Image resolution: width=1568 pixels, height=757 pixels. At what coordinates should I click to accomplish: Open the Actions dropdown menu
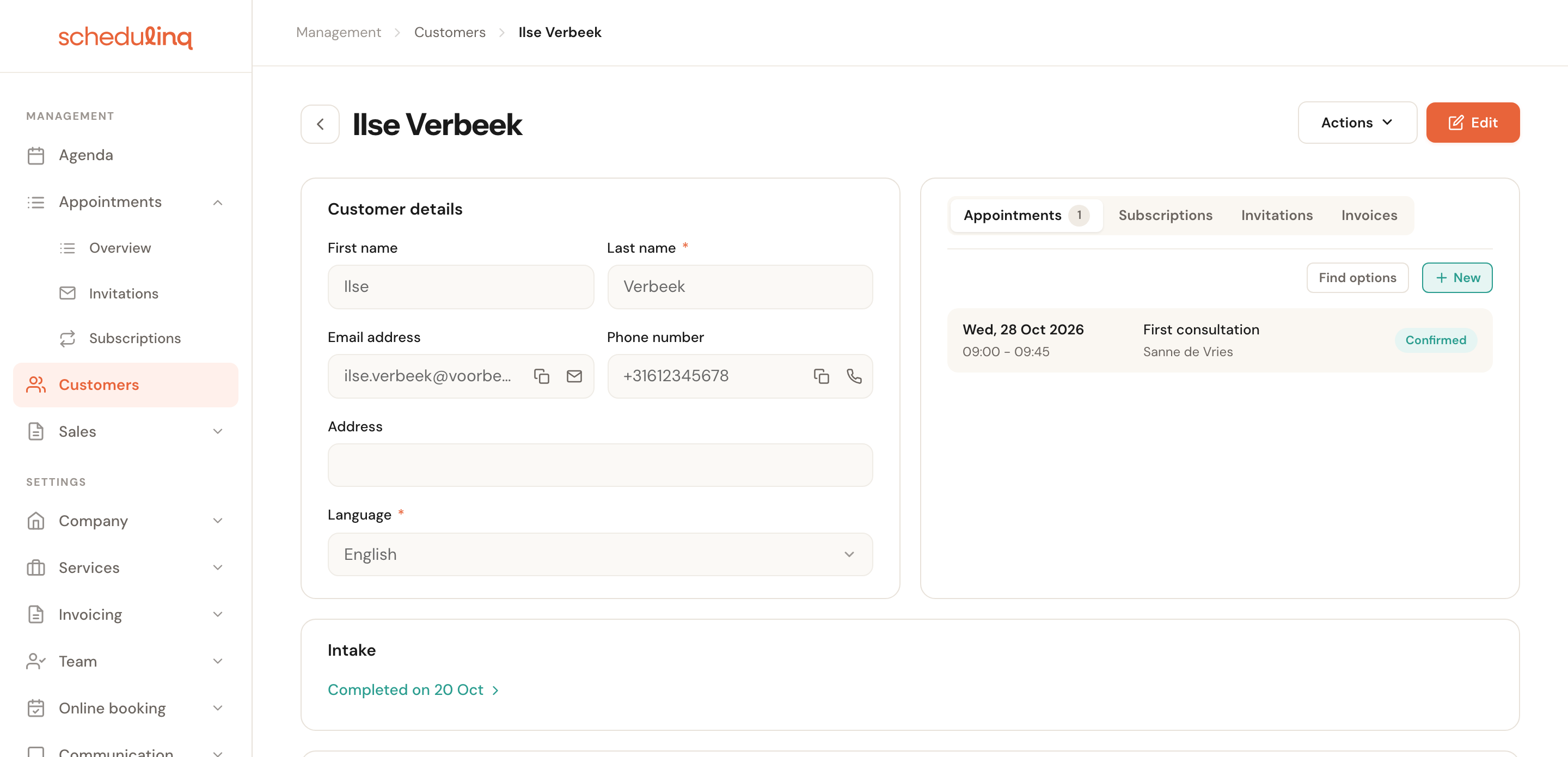pos(1357,123)
